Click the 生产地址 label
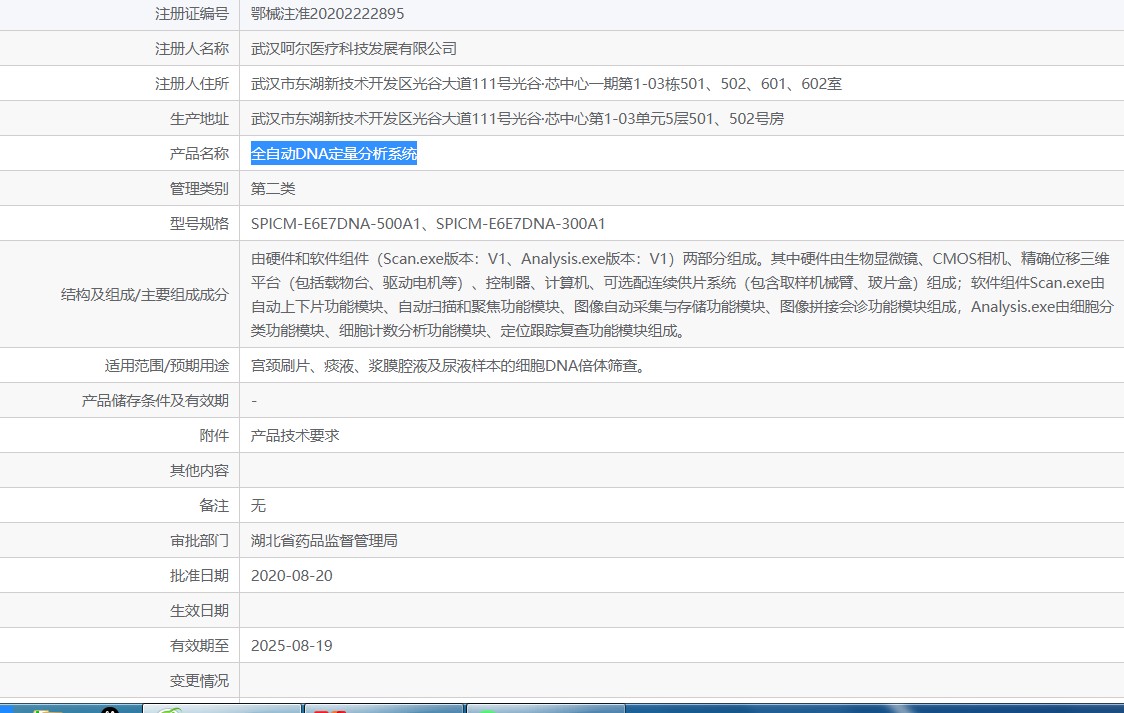1124x713 pixels. point(199,119)
